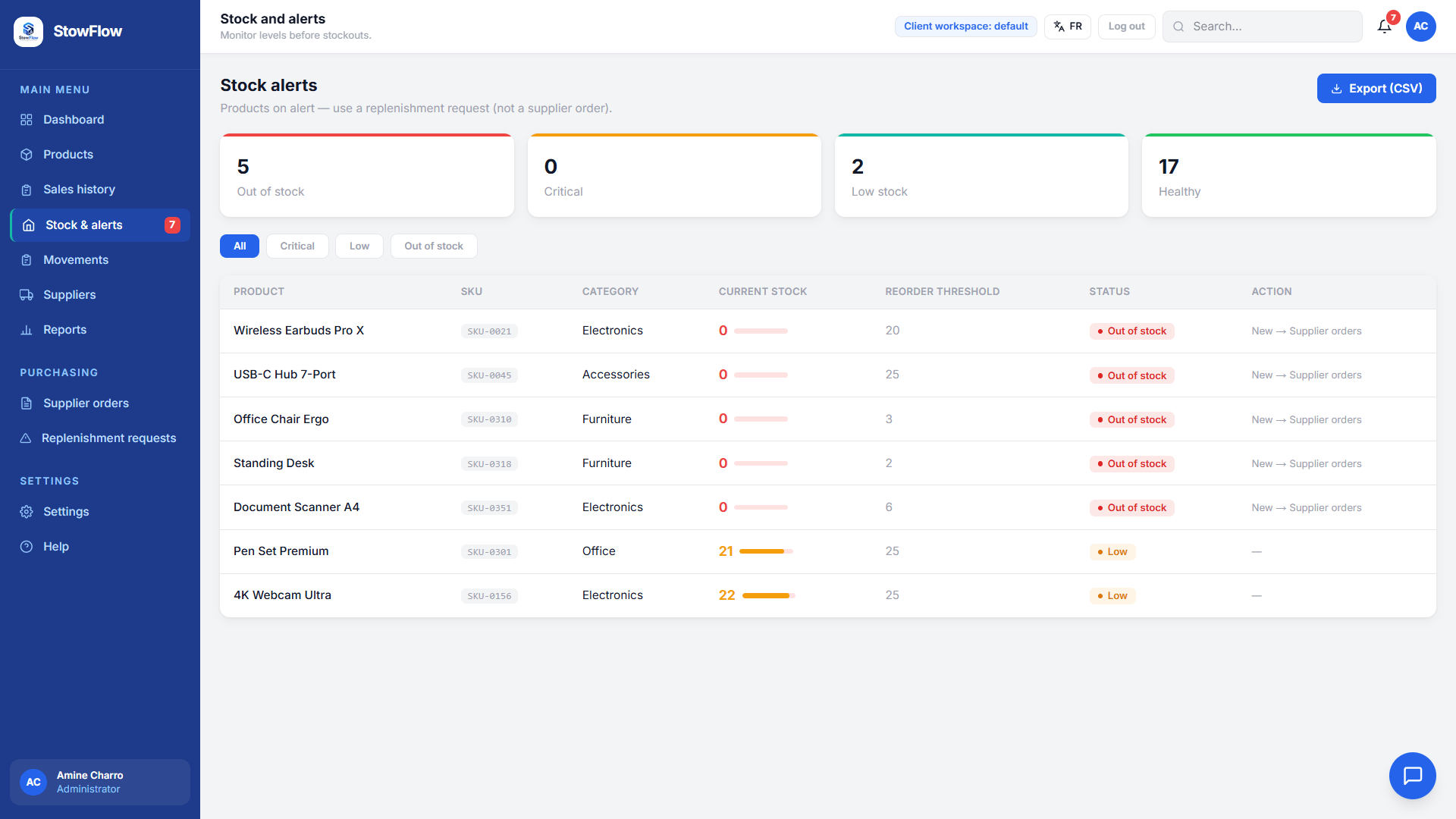Click Client workspace: default badge
This screenshot has width=1456, height=819.
click(965, 27)
